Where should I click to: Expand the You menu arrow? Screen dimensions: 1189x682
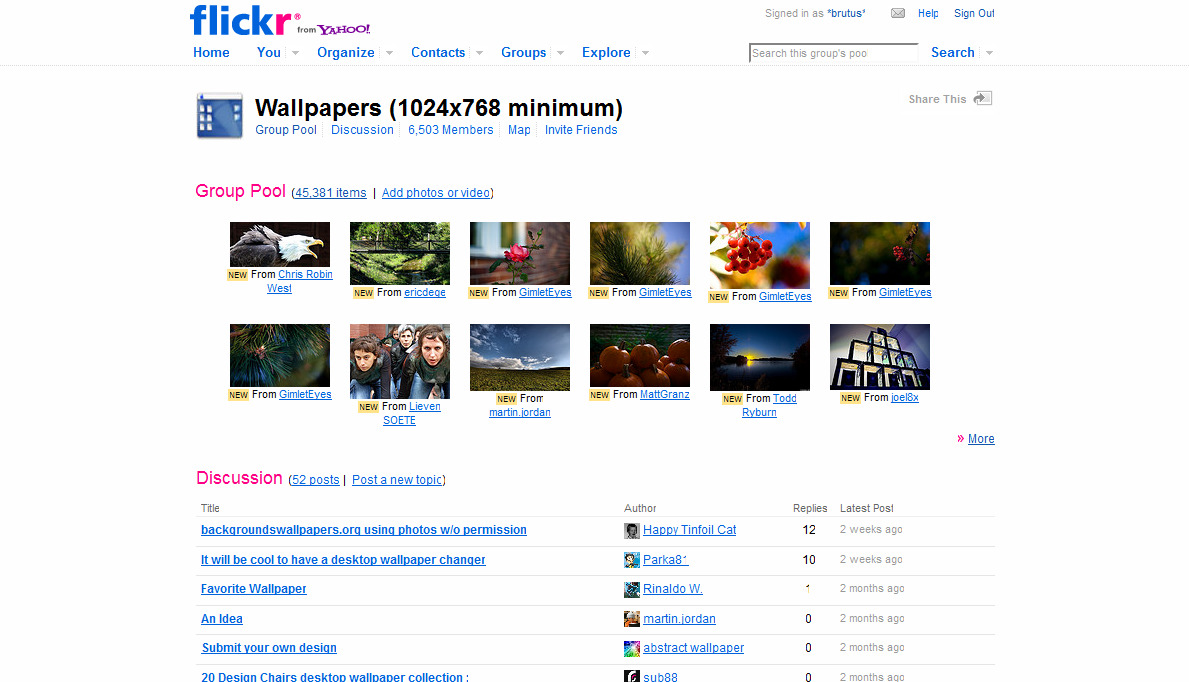pos(296,53)
